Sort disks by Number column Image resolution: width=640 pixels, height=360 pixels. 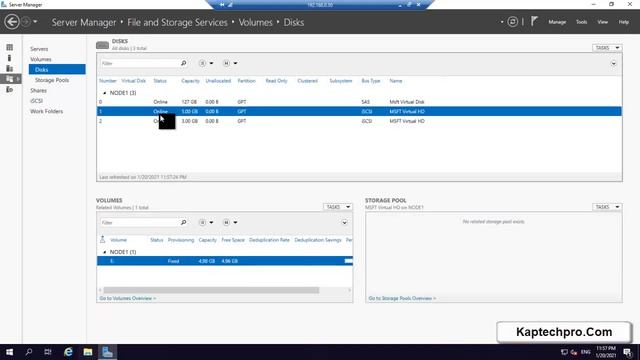[108, 81]
